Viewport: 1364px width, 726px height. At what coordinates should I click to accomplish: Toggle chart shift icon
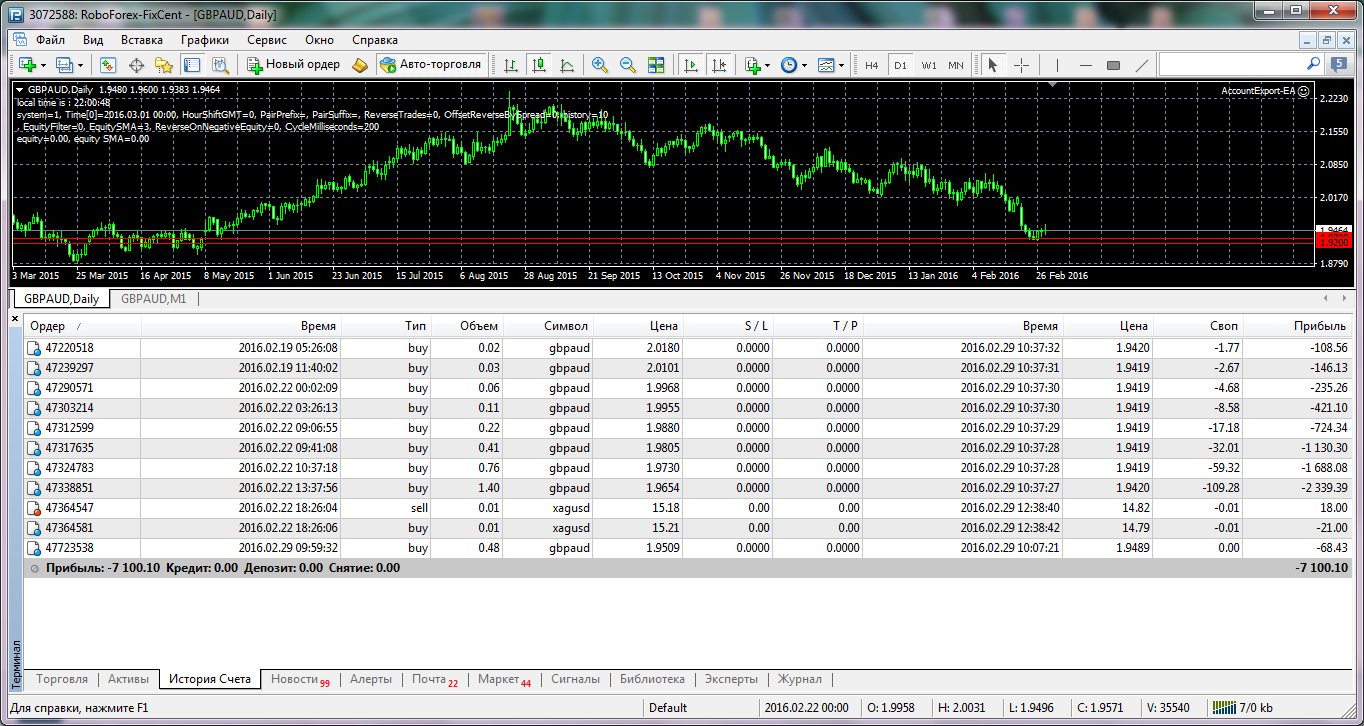coord(718,64)
